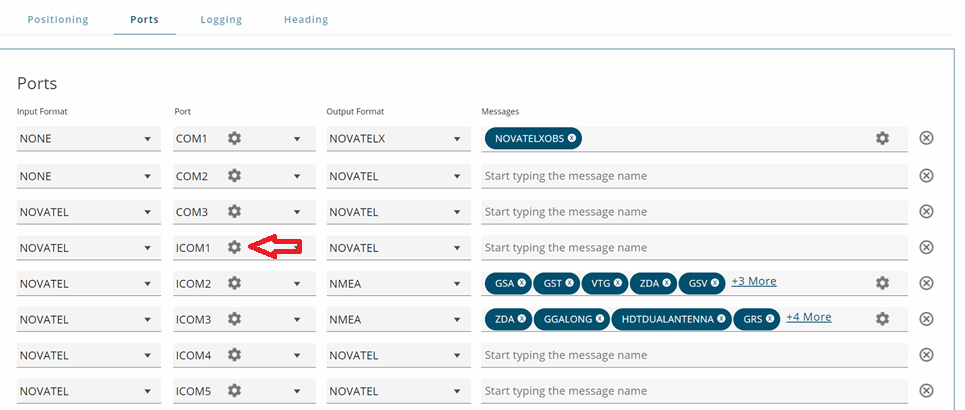Screen dimensions: 965x410
Task: Remove the HDTDUALANTENNA message chip
Action: click(x=721, y=319)
